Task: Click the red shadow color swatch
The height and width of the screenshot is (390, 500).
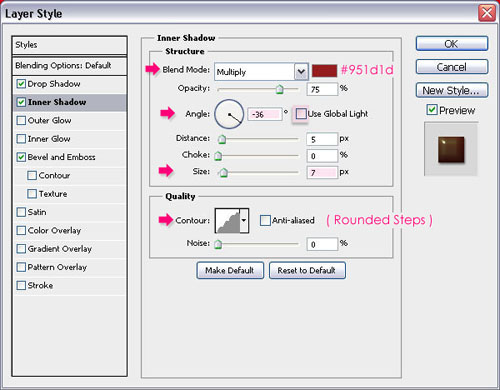Action: tap(324, 71)
